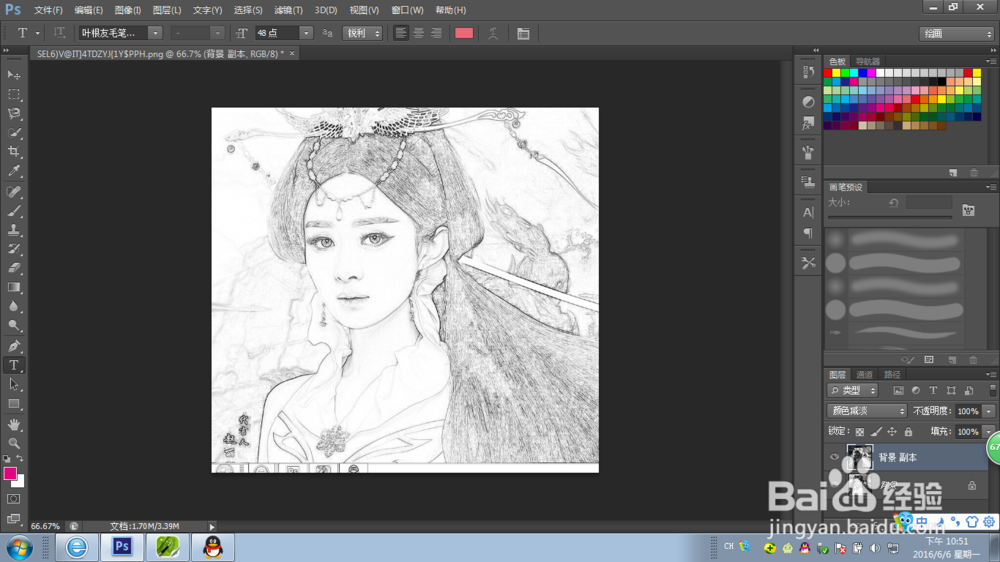The image size is (1000, 562).
Task: Switch to the 导航器 tab
Action: tap(867, 61)
